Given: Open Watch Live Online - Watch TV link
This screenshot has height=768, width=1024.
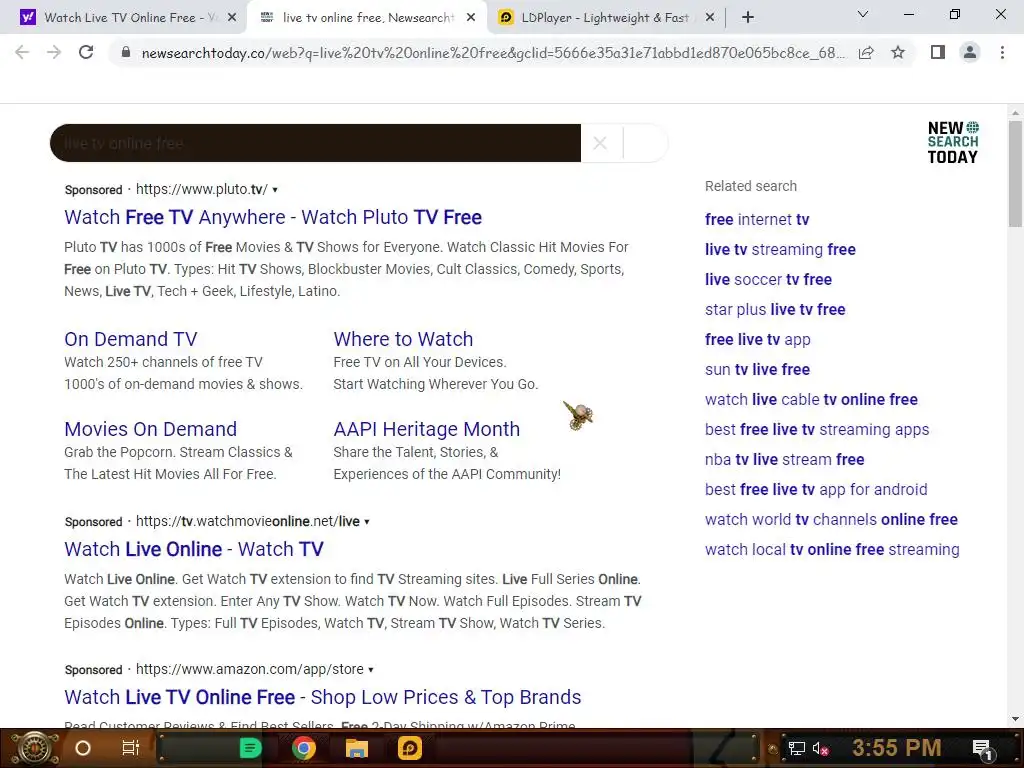Looking at the screenshot, I should point(194,549).
